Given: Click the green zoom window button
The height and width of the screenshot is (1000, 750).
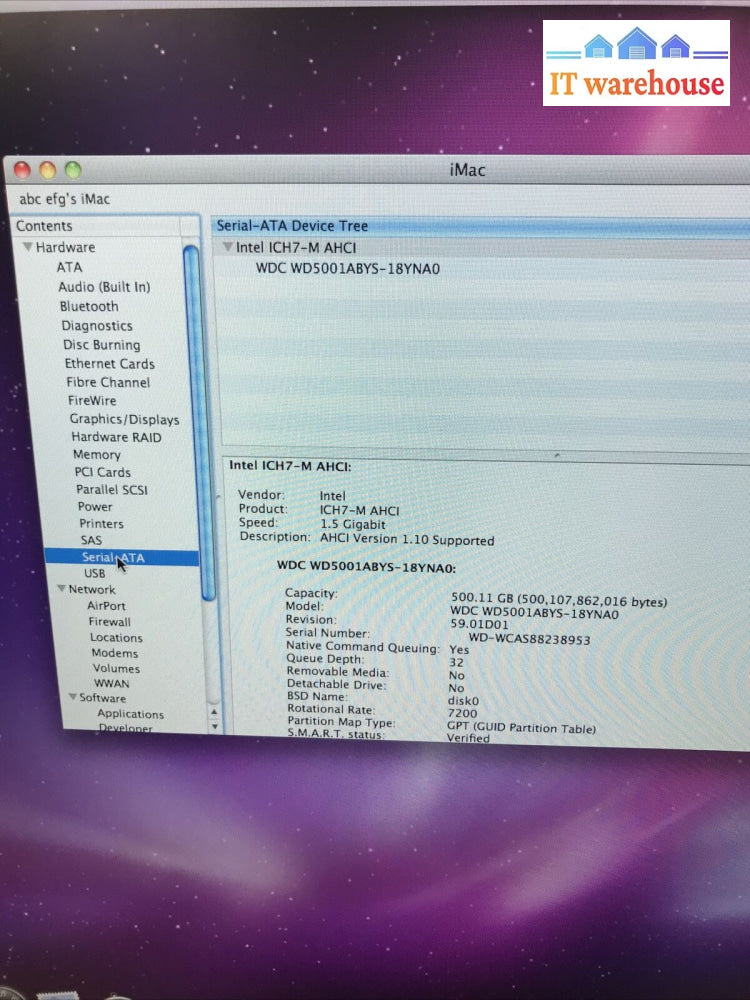Looking at the screenshot, I should [x=73, y=170].
